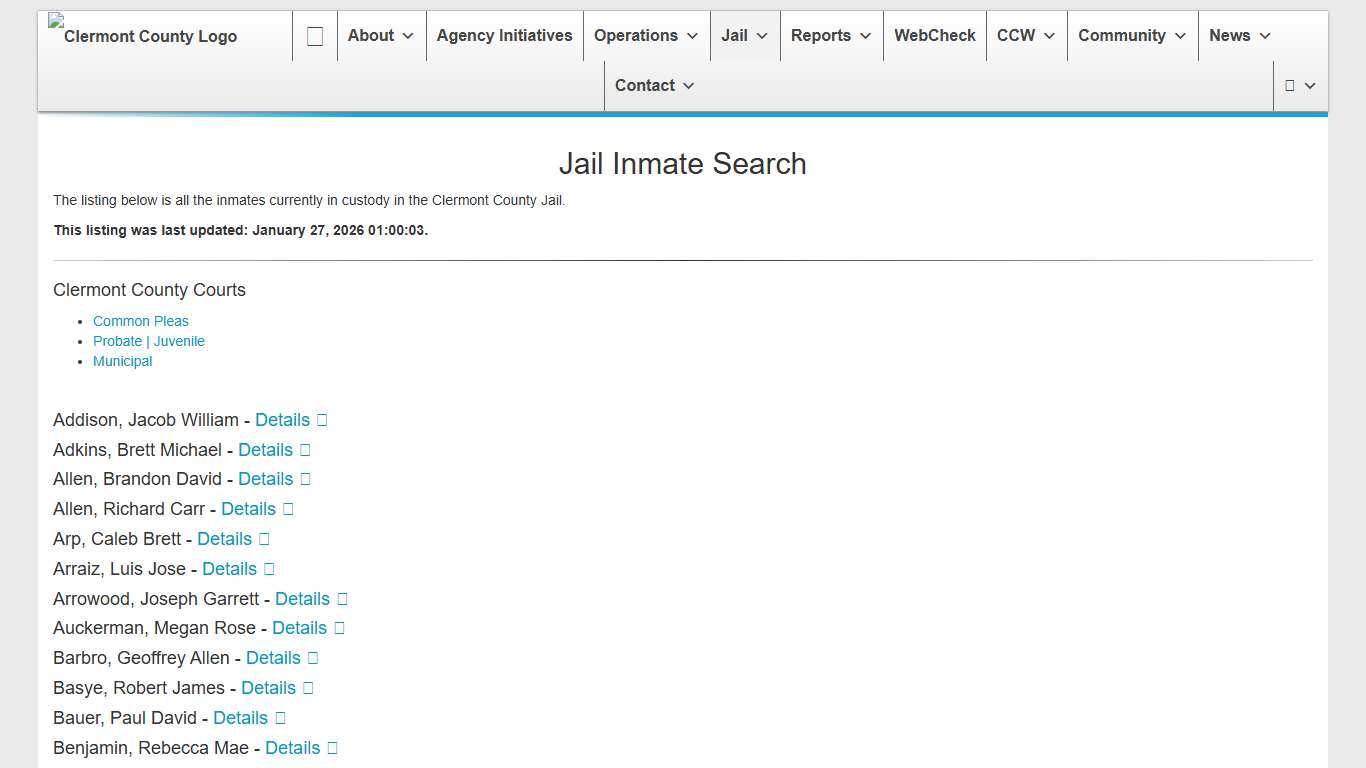This screenshot has height=768, width=1366.
Task: Select Agency Initiatives in the navigation bar
Action: tap(504, 35)
